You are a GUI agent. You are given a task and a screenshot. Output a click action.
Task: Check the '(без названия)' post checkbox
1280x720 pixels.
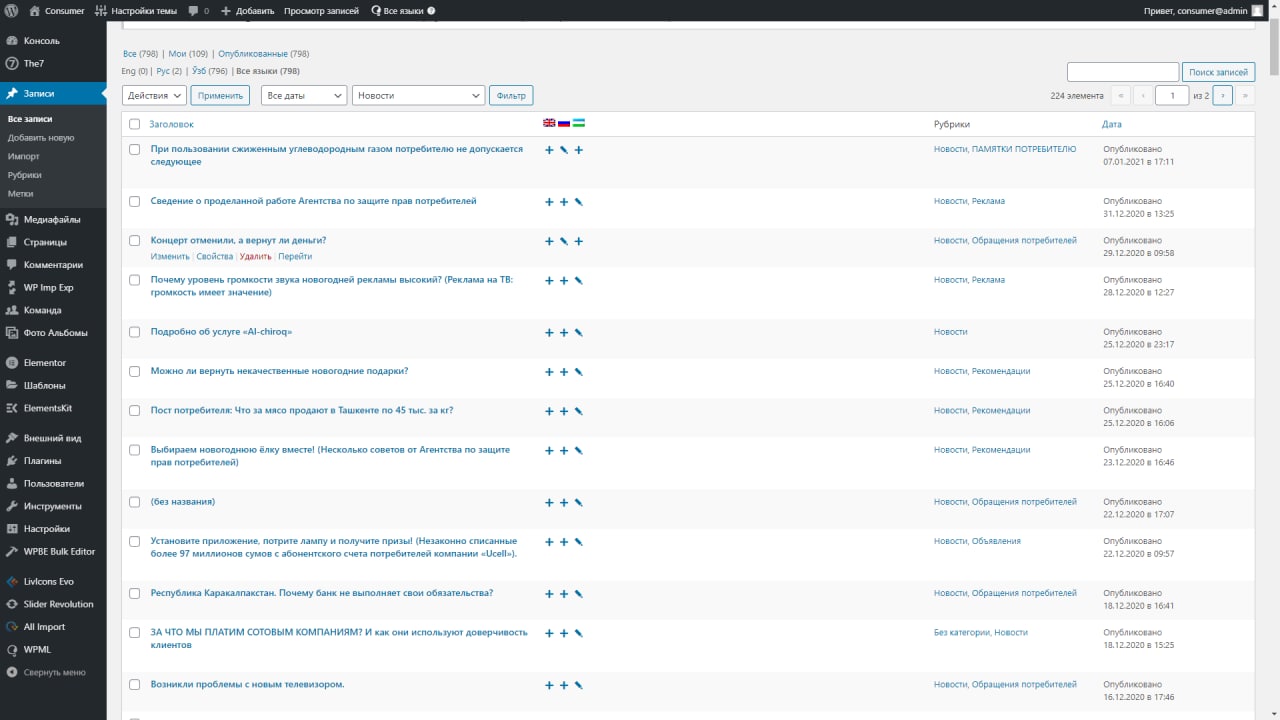(x=135, y=501)
